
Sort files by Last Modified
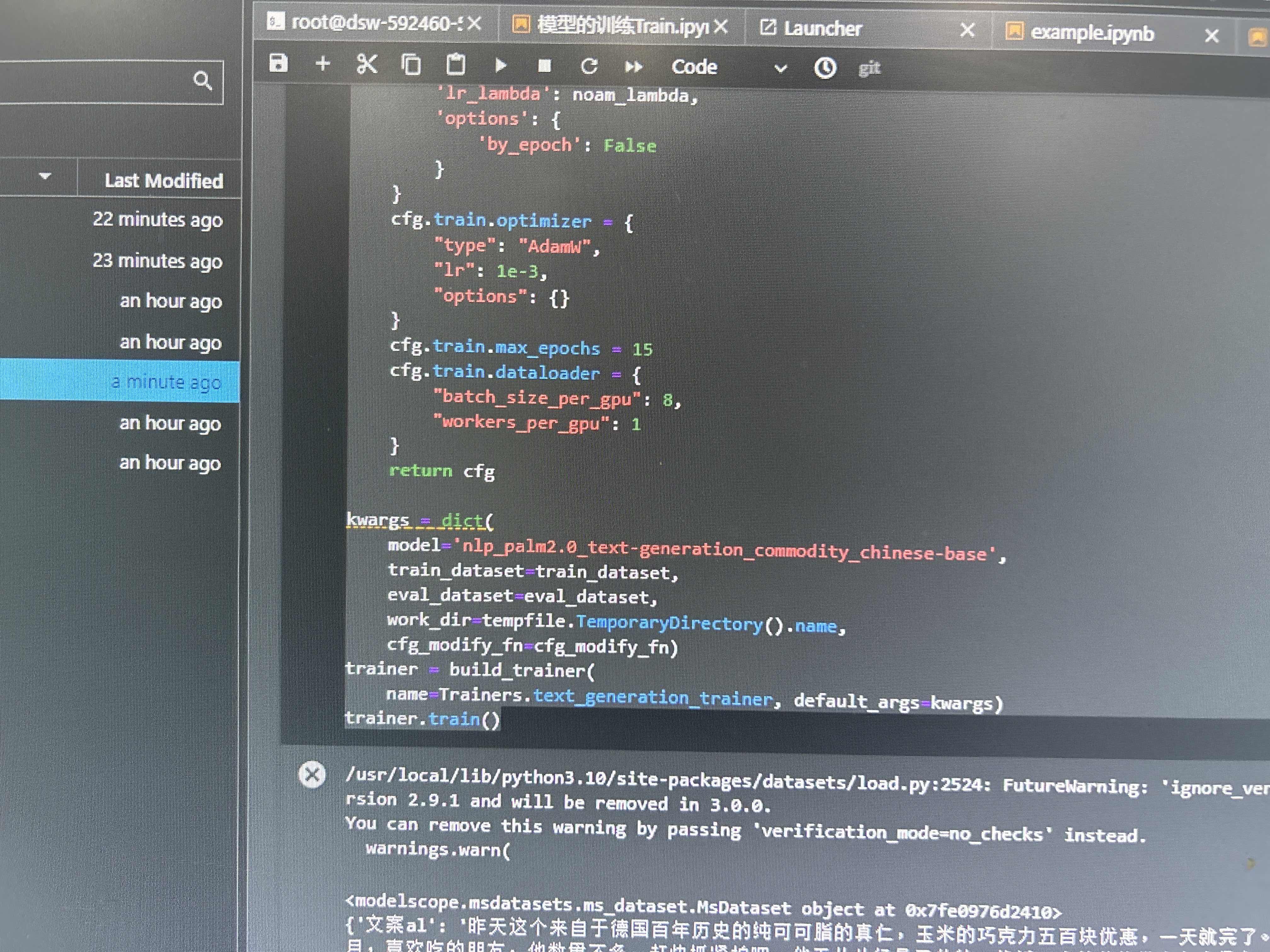click(163, 181)
